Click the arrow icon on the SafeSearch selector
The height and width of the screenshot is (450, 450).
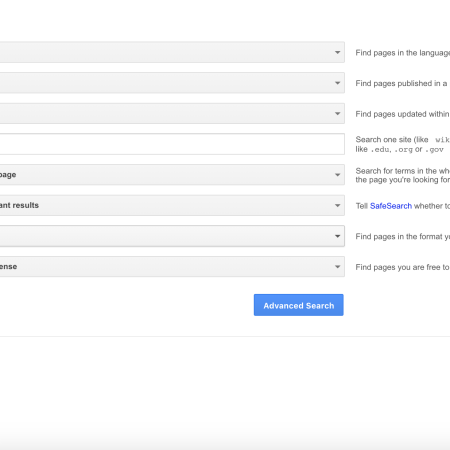[x=338, y=206]
